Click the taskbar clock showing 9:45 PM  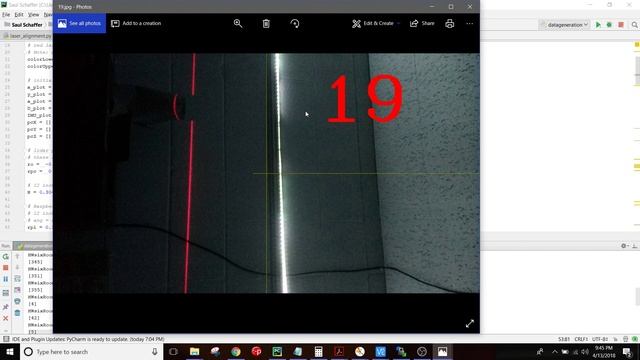click(x=604, y=352)
